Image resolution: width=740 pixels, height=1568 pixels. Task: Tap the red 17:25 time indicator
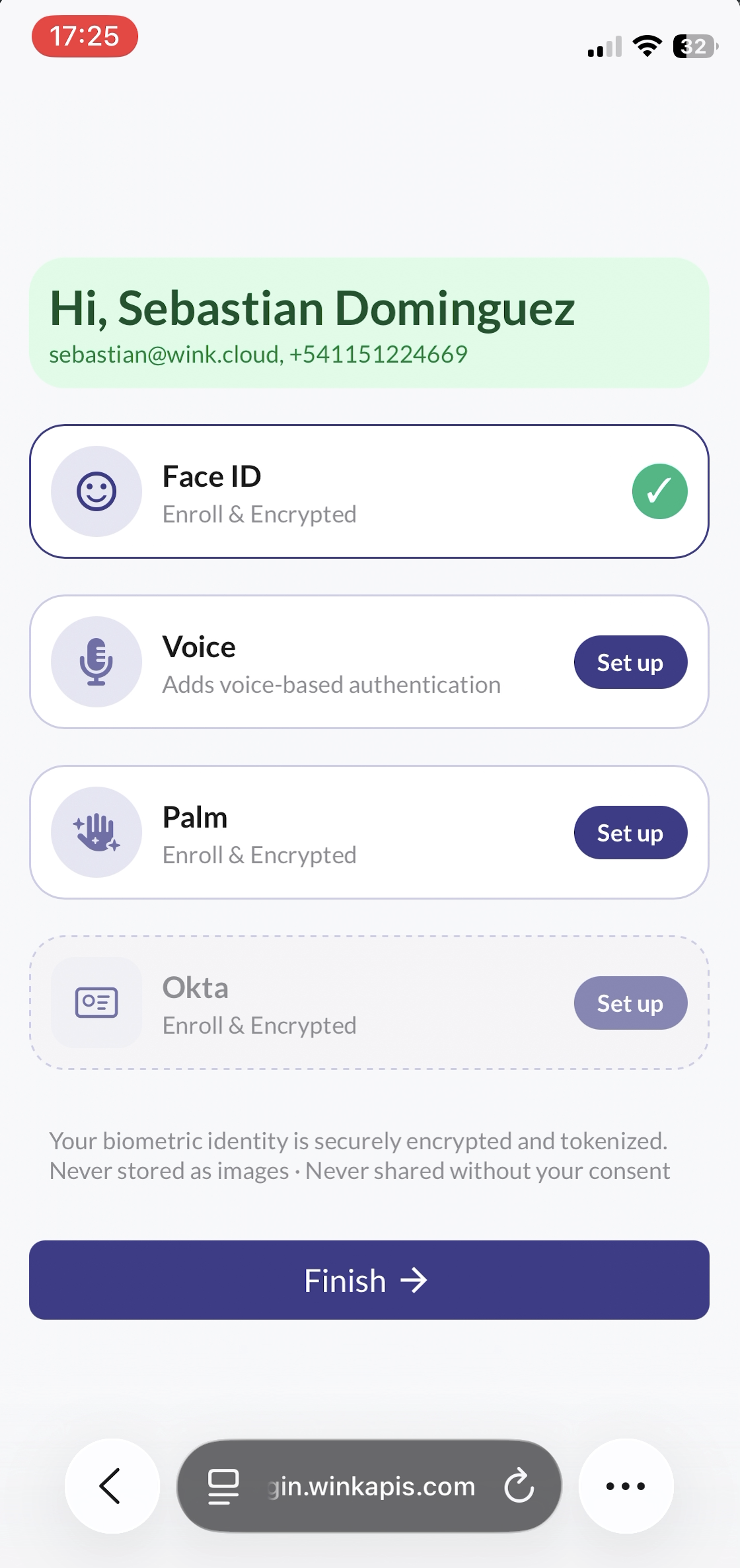tap(85, 36)
